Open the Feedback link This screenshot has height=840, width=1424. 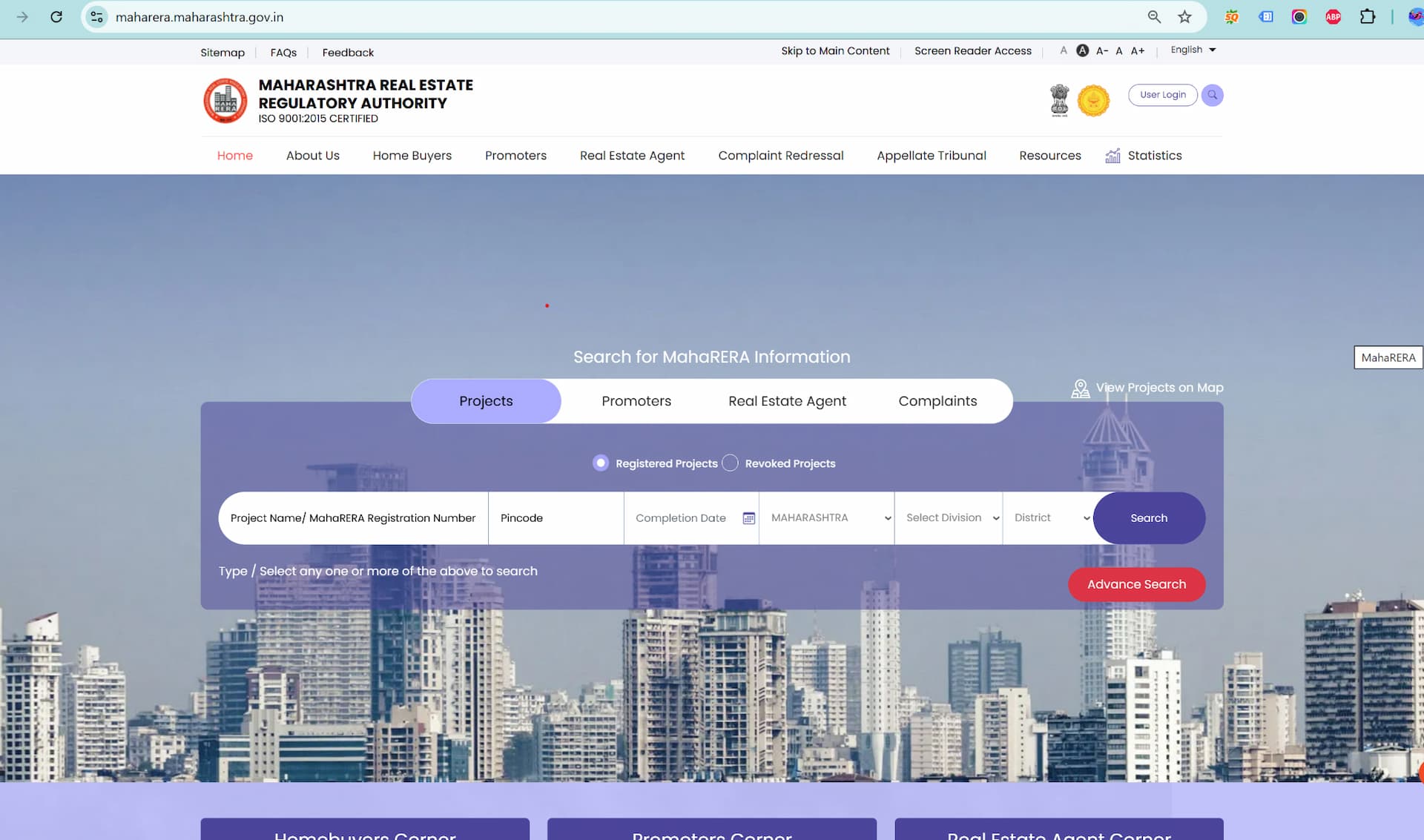348,53
